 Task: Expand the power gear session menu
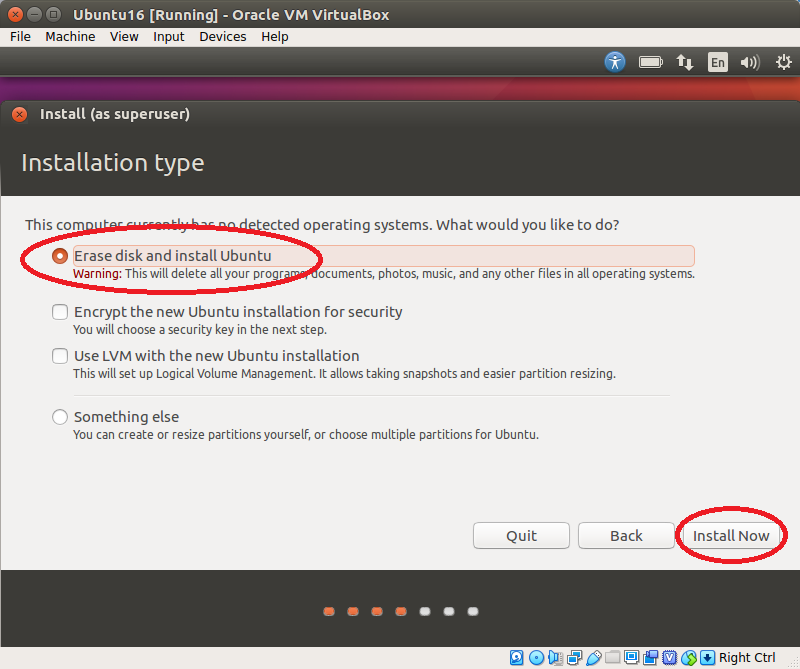784,62
